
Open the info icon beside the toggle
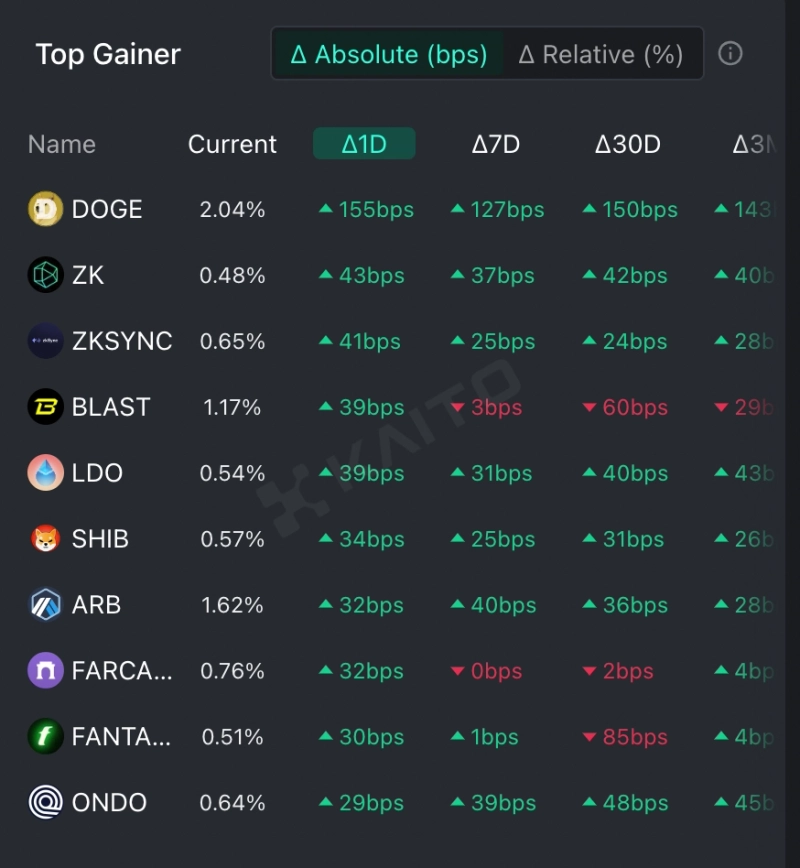731,53
